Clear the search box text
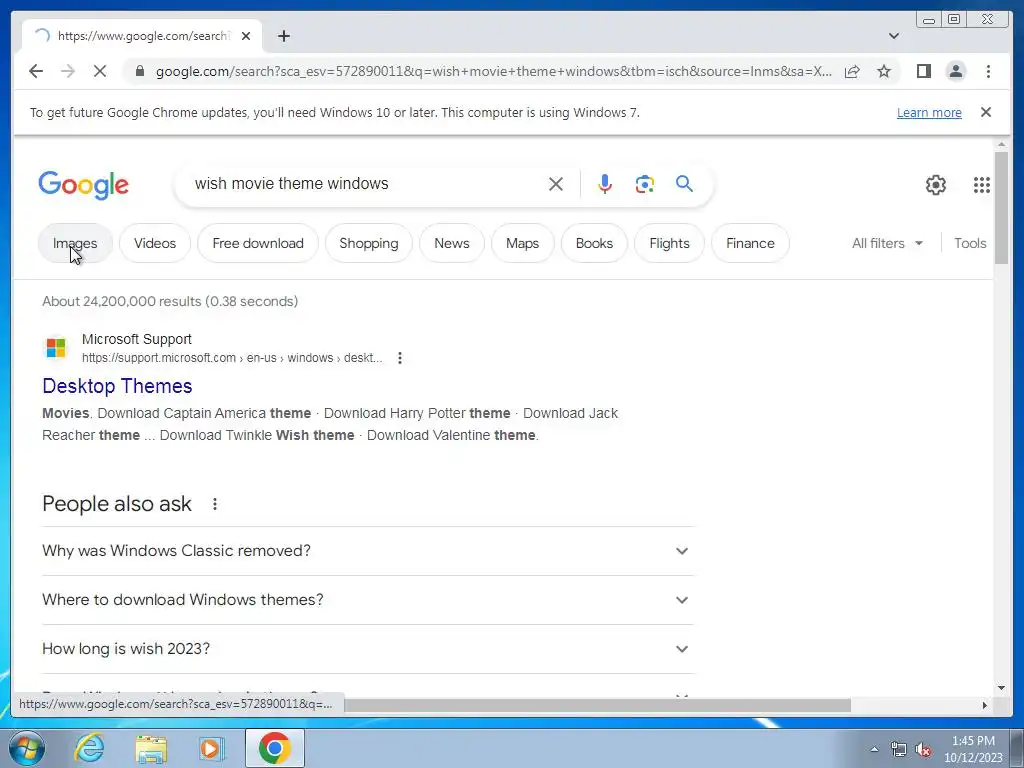Viewport: 1024px width, 768px height. point(556,184)
